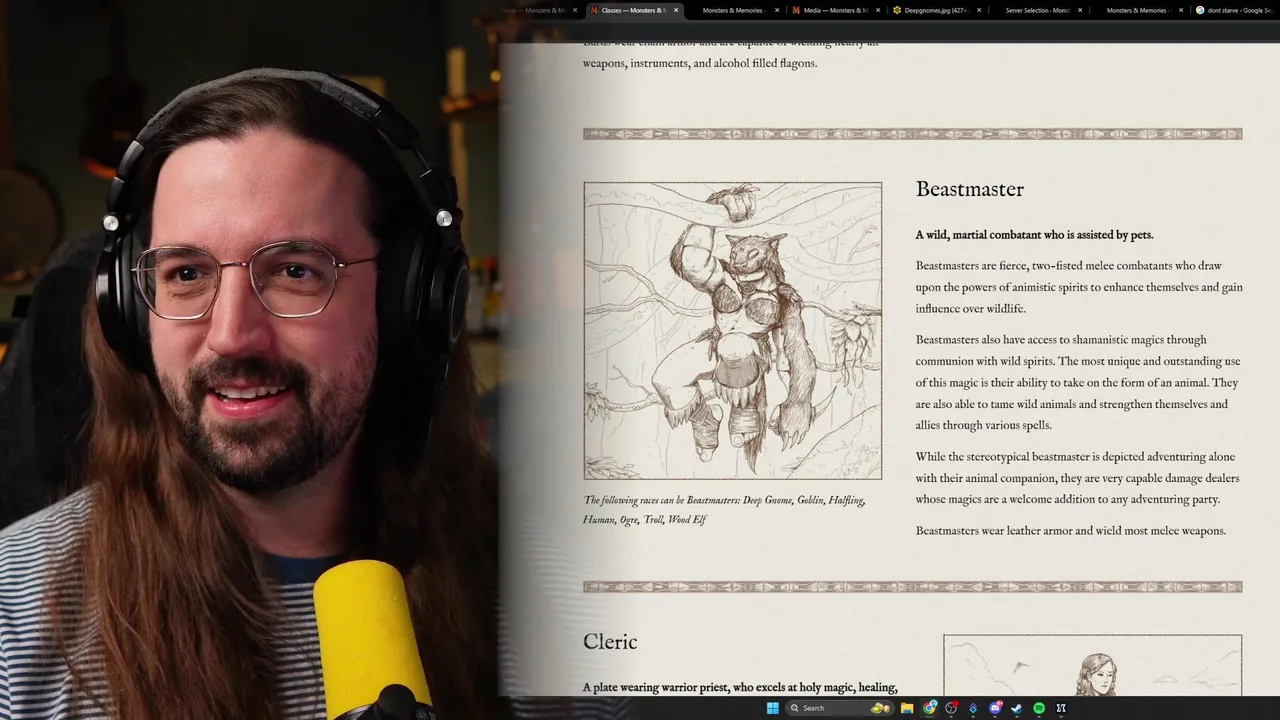The height and width of the screenshot is (720, 1280).
Task: Close the Deepgnomes.jpg tab
Action: (979, 10)
